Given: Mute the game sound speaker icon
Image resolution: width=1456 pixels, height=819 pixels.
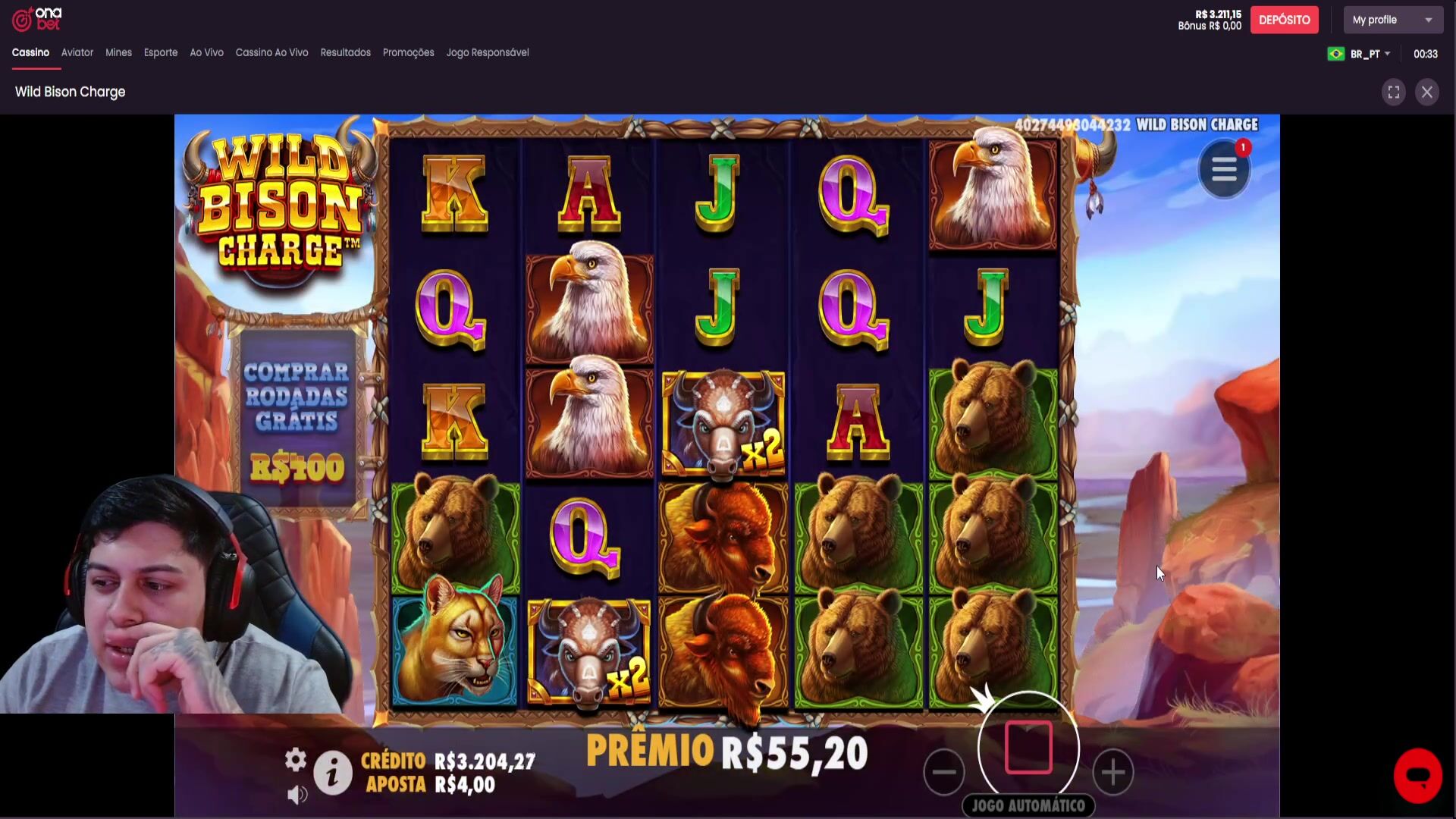Looking at the screenshot, I should [297, 794].
